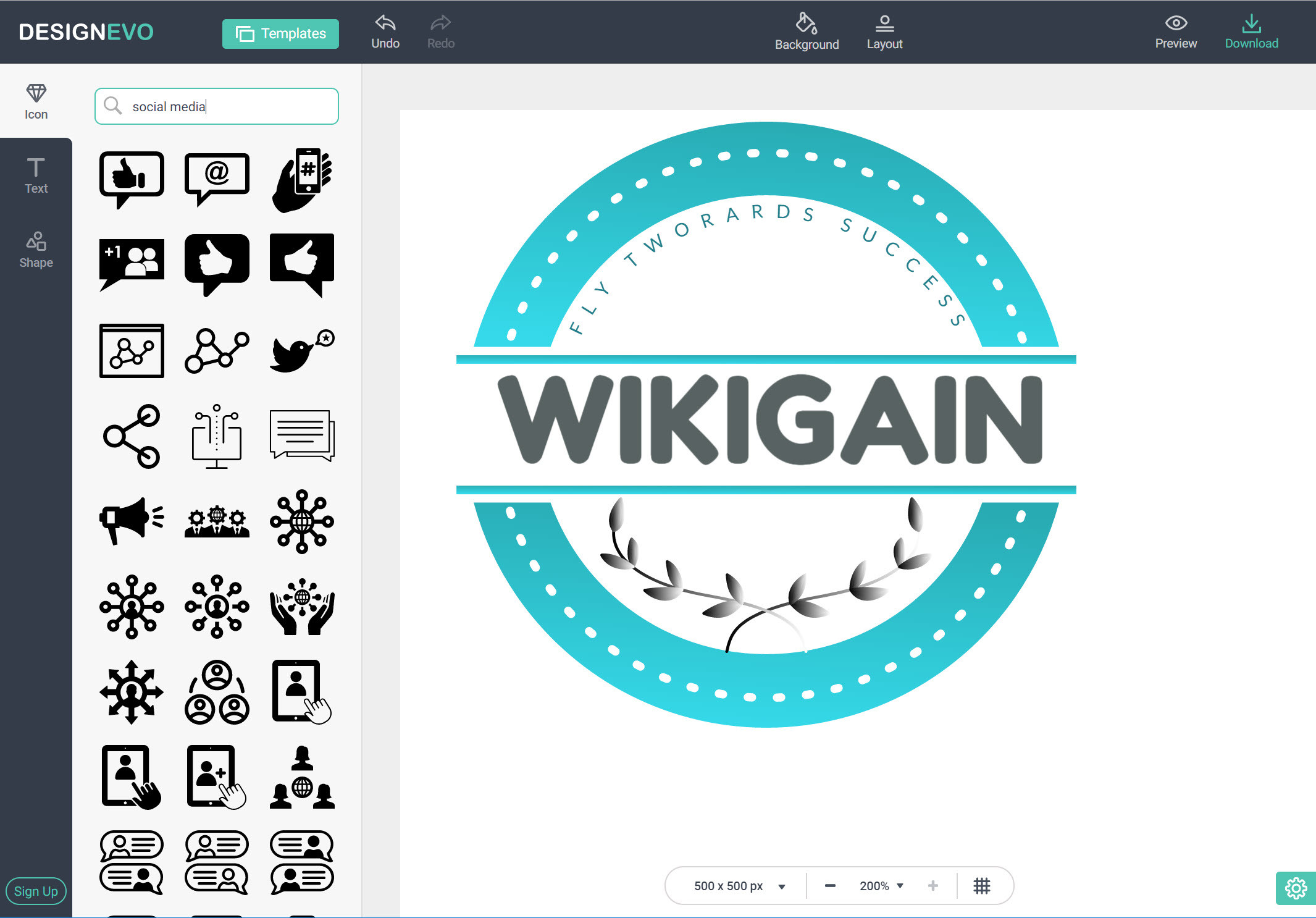This screenshot has width=1316, height=918.
Task: Open the Layout options
Action: click(884, 32)
